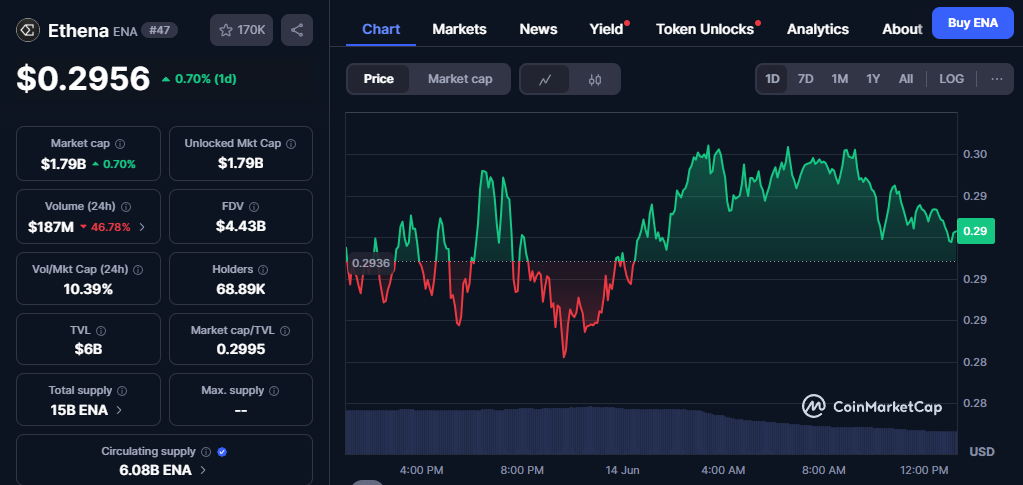Click the 10.39% Vol/Mkt Cap value
This screenshot has height=485, width=1023.
pyautogui.click(x=88, y=289)
